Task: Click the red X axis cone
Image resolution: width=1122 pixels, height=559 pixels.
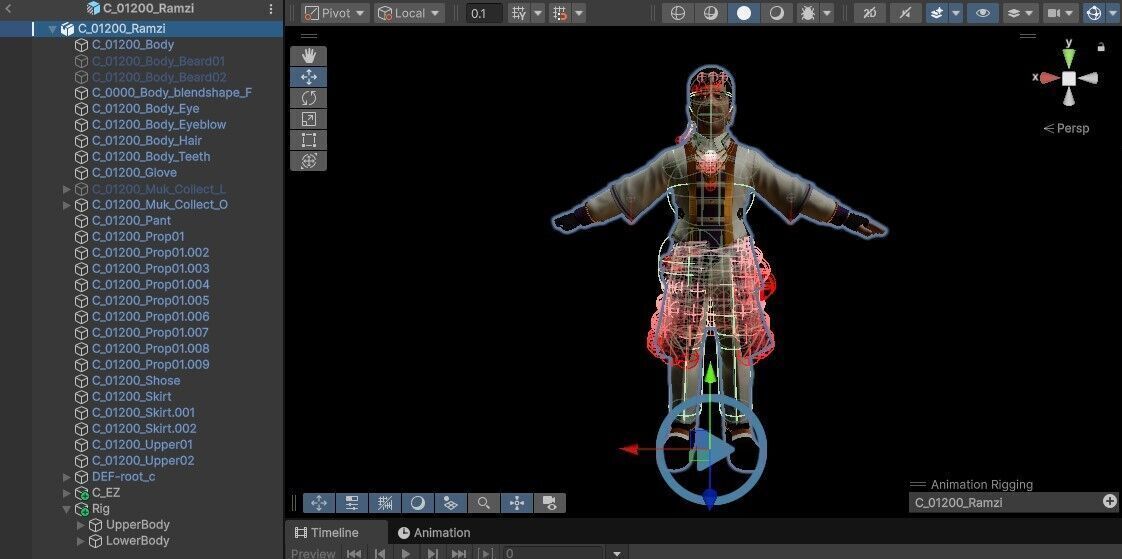Action: [1049, 78]
